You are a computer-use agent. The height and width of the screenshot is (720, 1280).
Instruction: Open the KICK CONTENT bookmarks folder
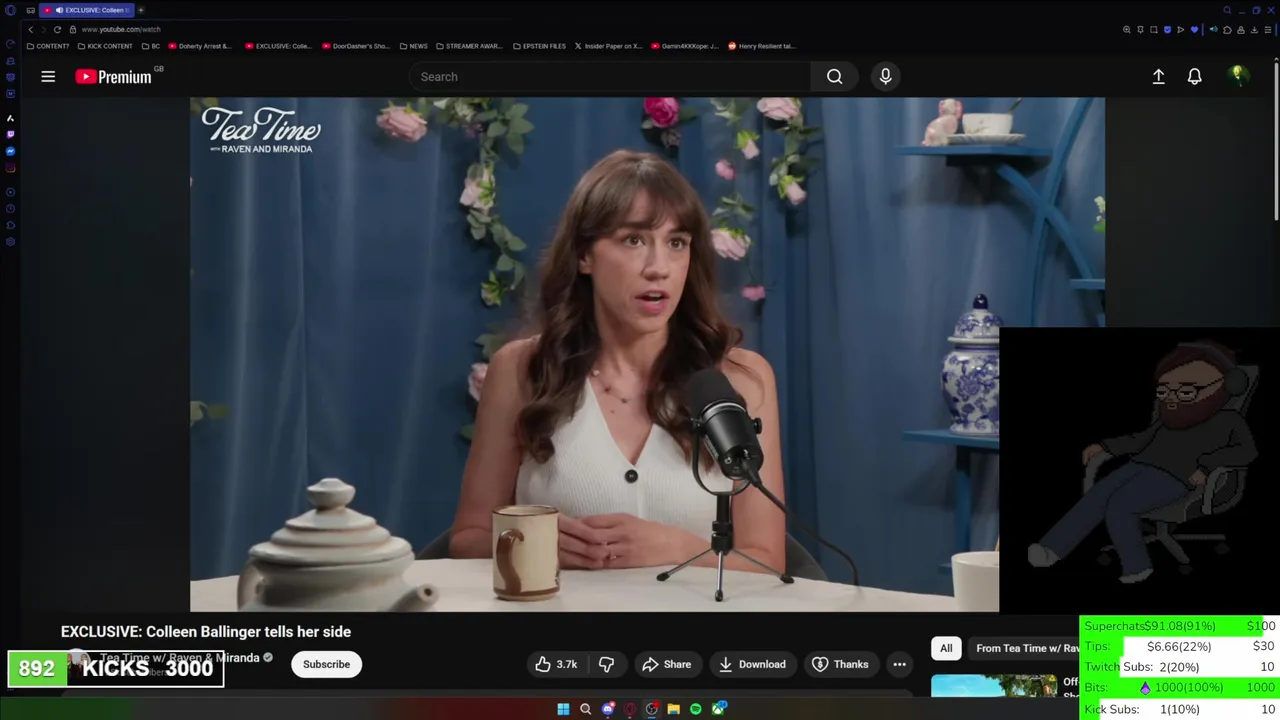(105, 46)
